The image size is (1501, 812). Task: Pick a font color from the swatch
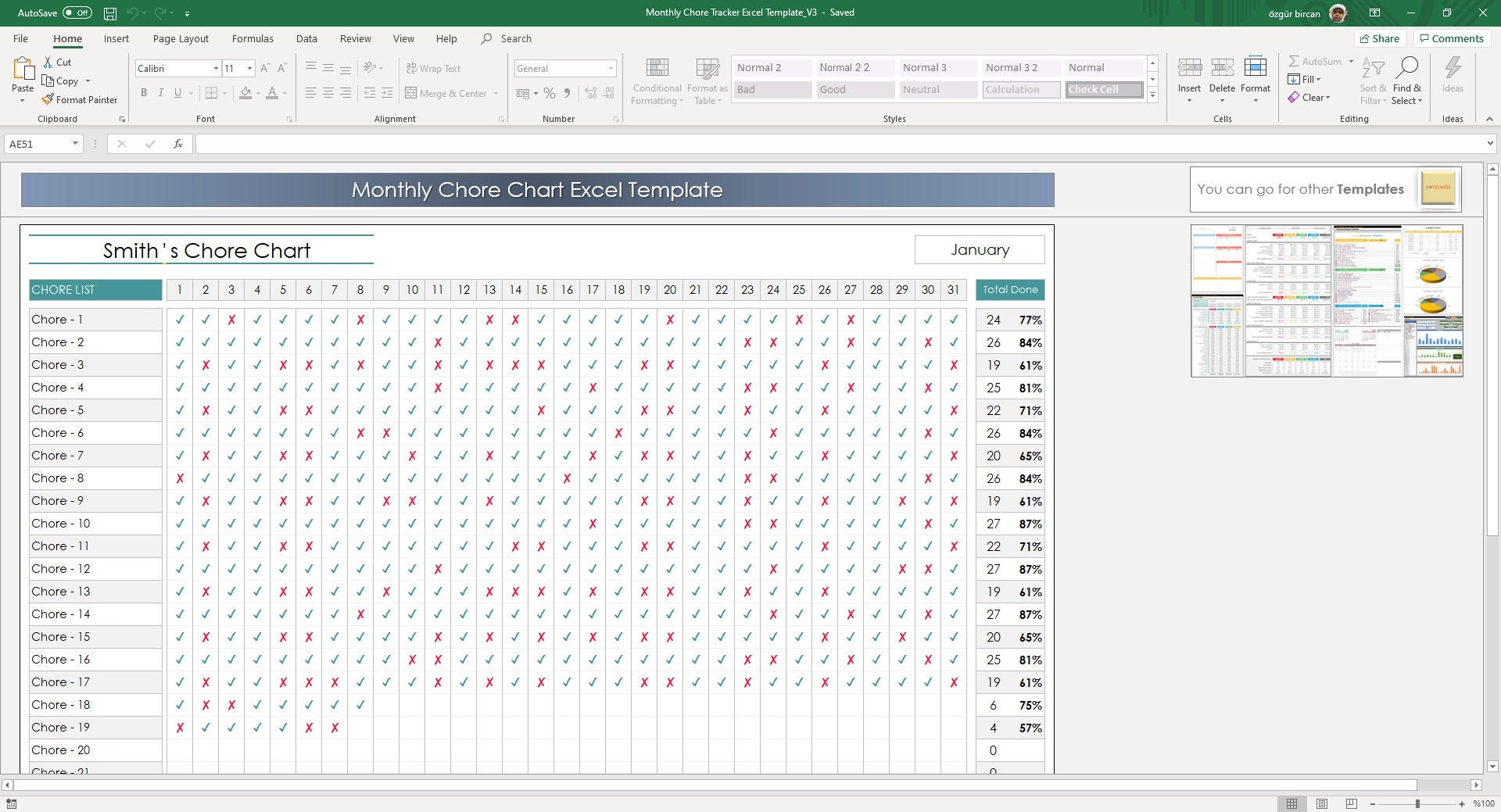tap(273, 93)
